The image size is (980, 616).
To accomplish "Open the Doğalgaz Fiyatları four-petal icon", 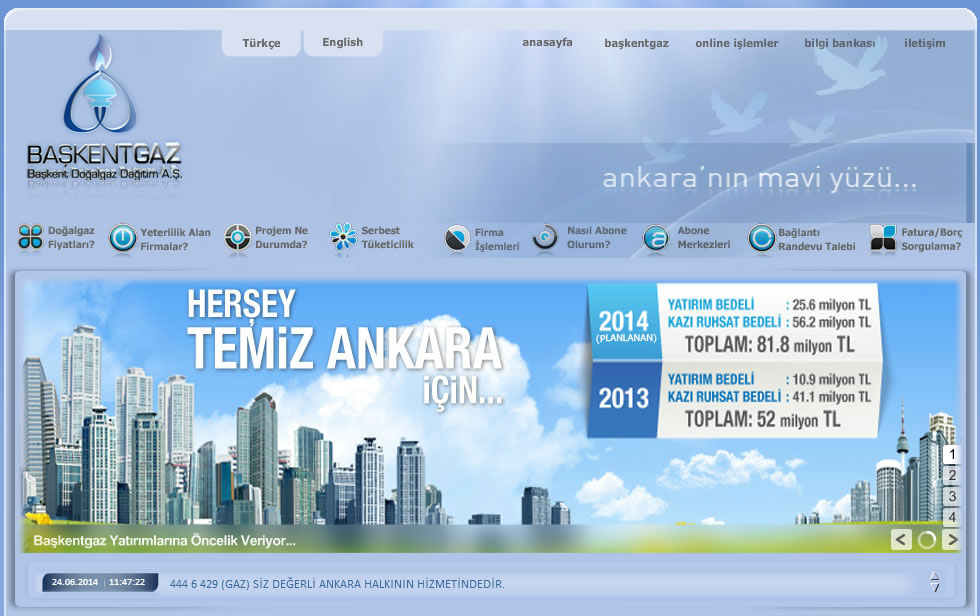I will tap(31, 237).
